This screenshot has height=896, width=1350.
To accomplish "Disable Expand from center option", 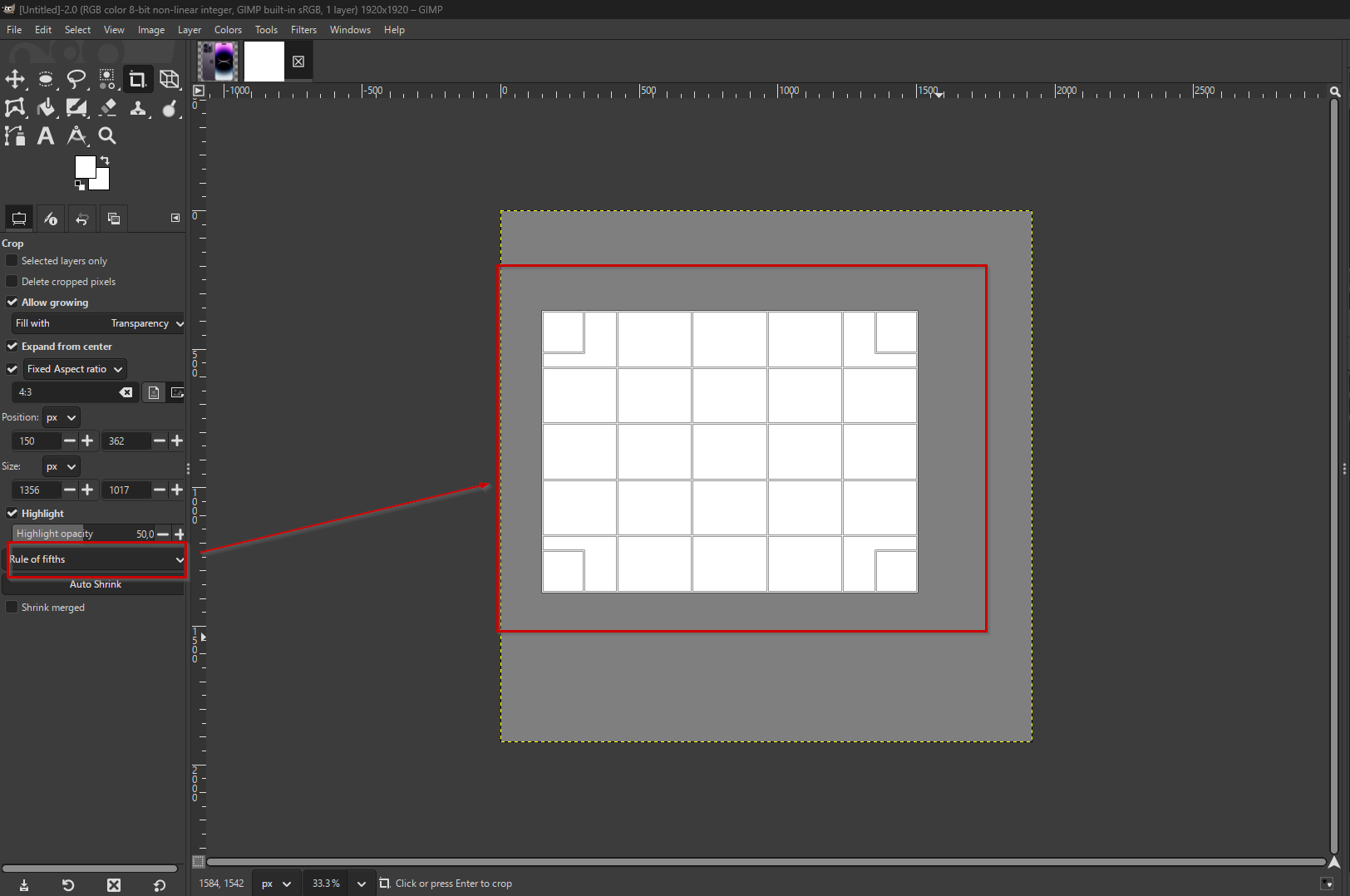I will (x=12, y=347).
